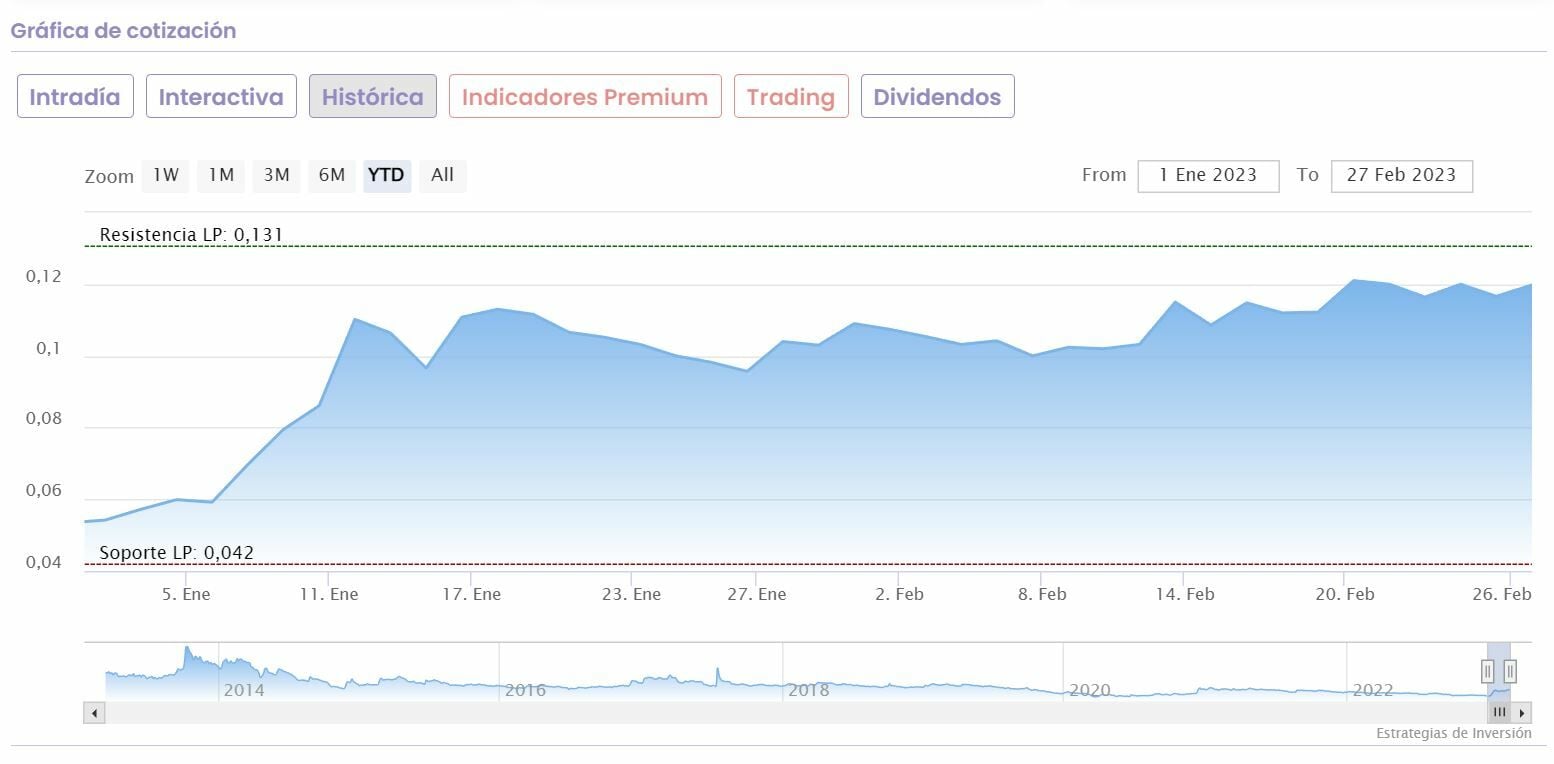Set zoom range to 1W
This screenshot has height=764, width=1554.
point(166,175)
